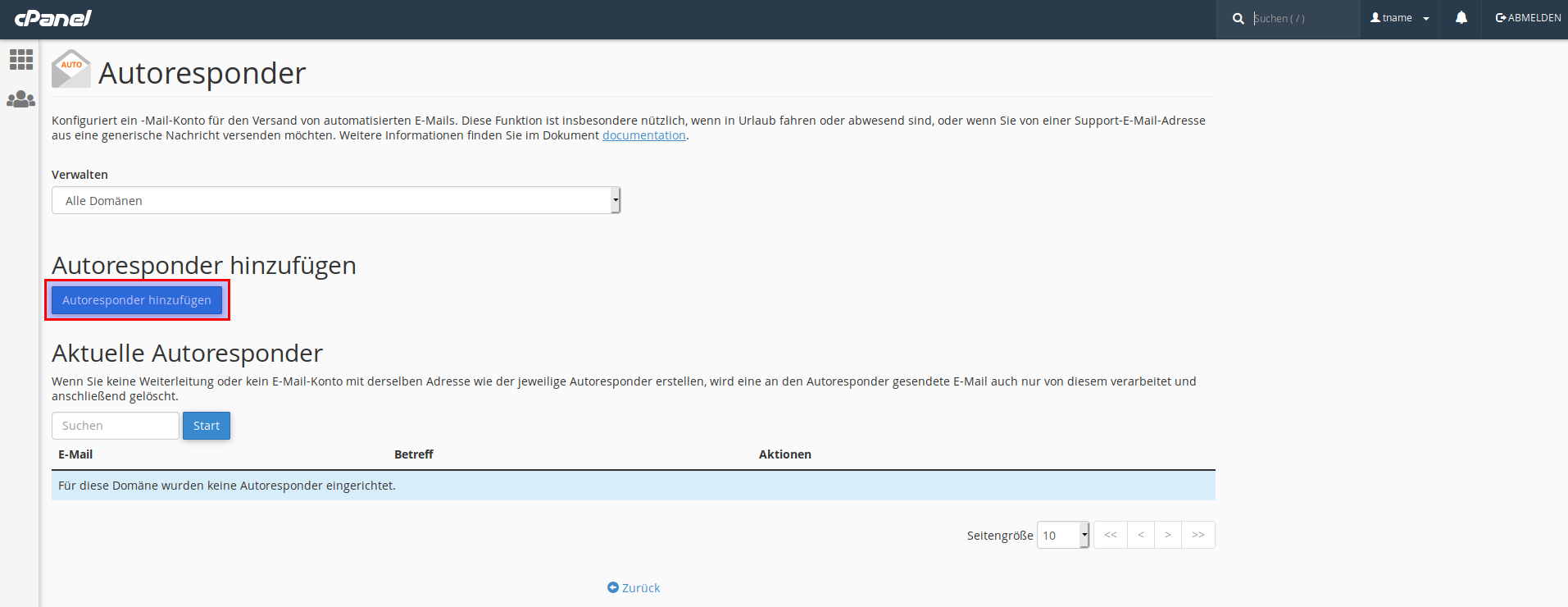Viewport: 1568px width, 607px height.
Task: Focus the Suchen autoresponder search field
Action: (x=116, y=426)
